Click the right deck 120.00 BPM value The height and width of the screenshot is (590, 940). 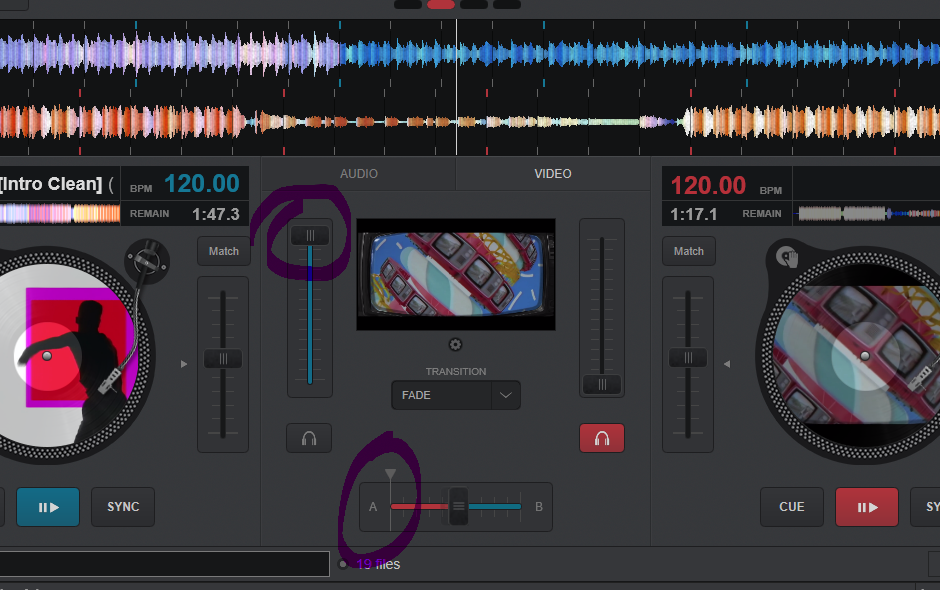click(x=708, y=185)
